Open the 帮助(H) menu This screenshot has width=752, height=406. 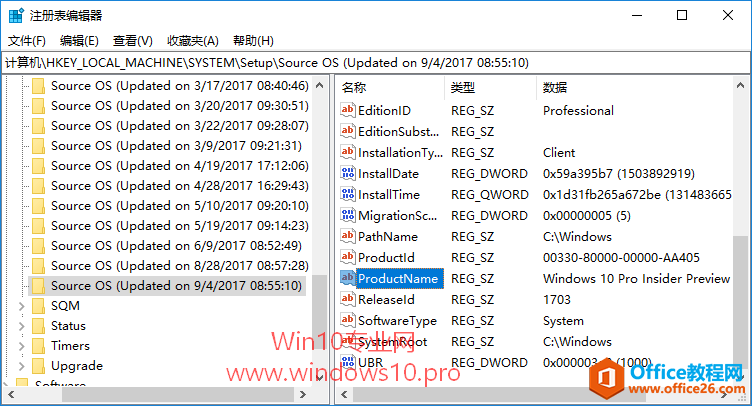coord(253,41)
